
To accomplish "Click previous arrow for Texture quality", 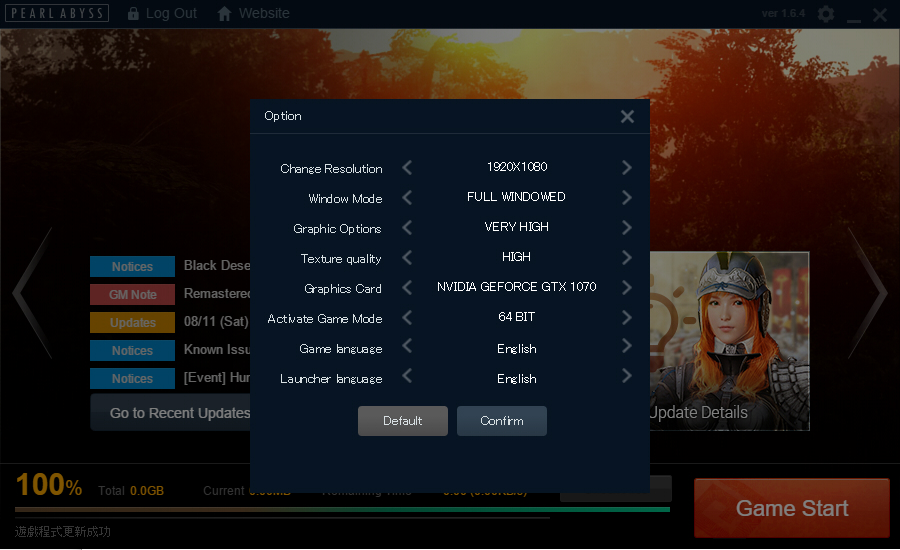I will pos(407,257).
